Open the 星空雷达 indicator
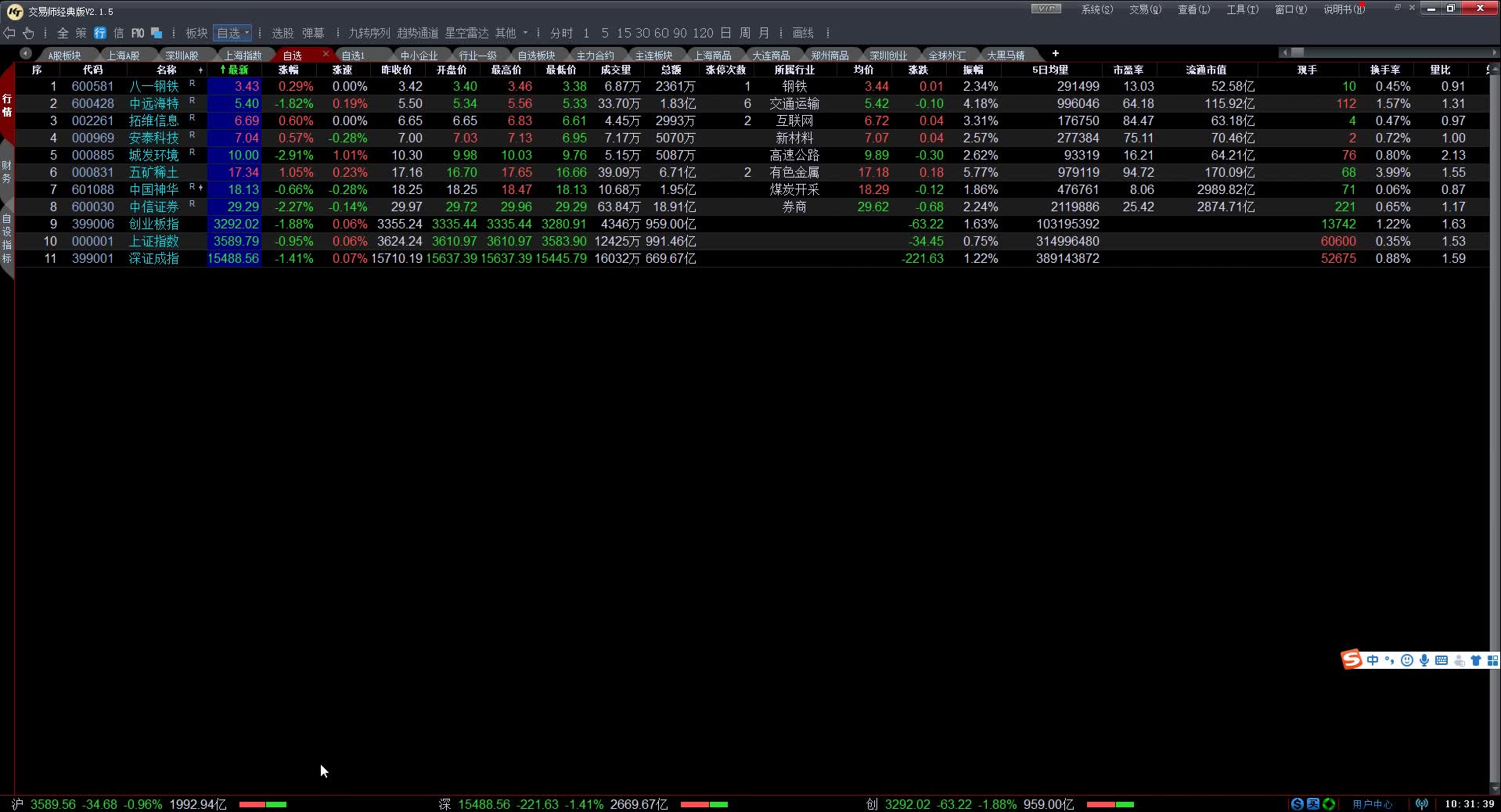Viewport: 1501px width, 812px height. point(466,33)
